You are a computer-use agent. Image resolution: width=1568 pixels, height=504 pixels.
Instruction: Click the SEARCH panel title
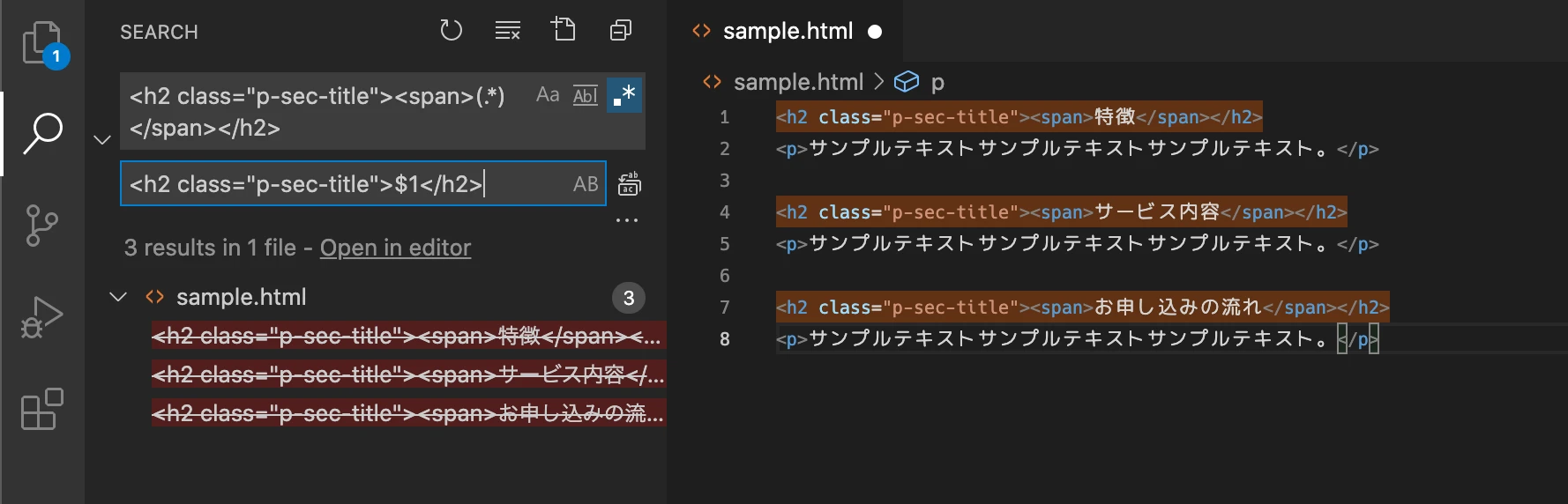click(x=159, y=32)
